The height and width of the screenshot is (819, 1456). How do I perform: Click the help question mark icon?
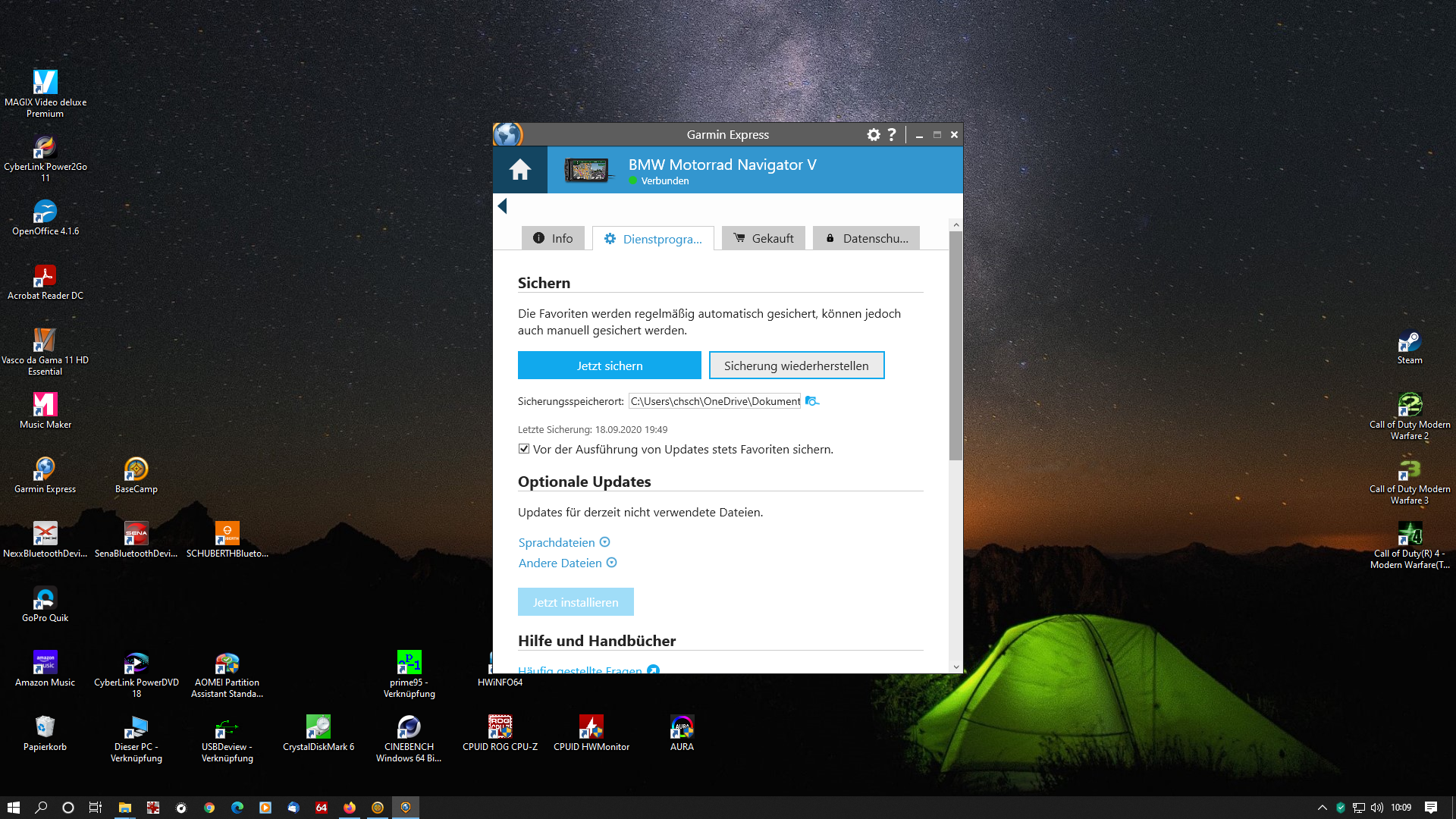pos(892,135)
